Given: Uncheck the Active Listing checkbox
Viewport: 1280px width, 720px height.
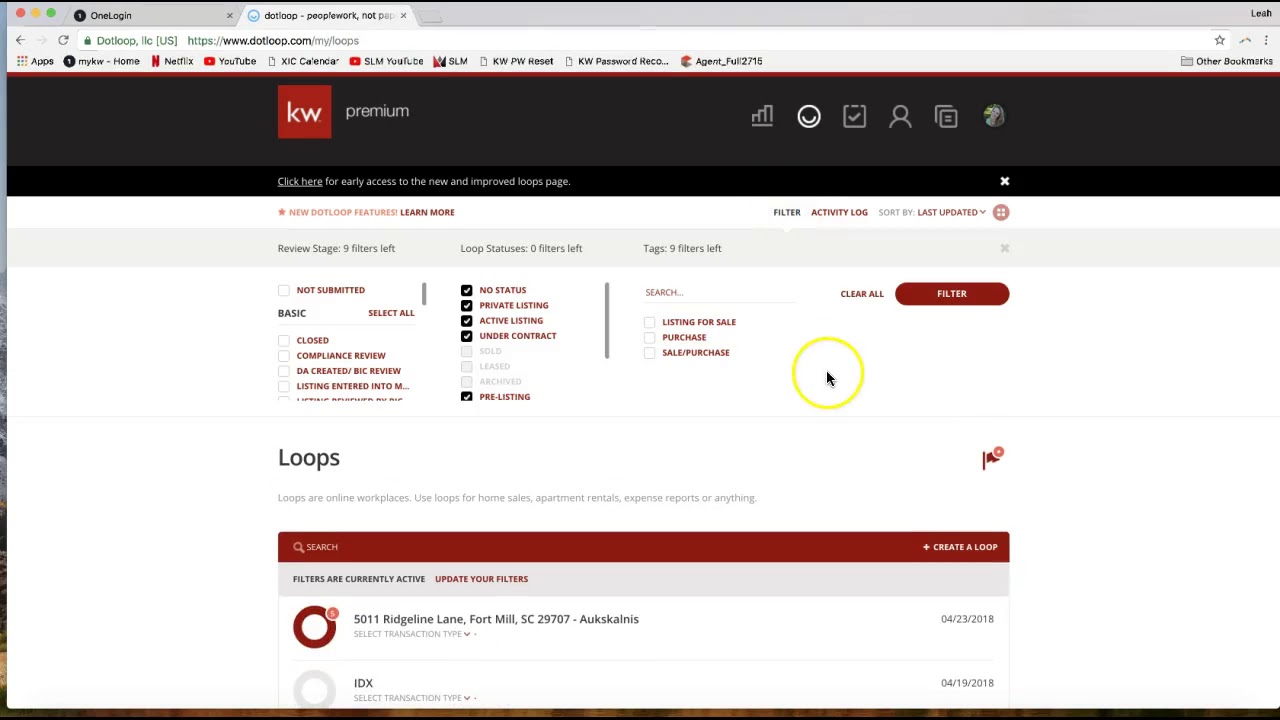Looking at the screenshot, I should (x=467, y=321).
